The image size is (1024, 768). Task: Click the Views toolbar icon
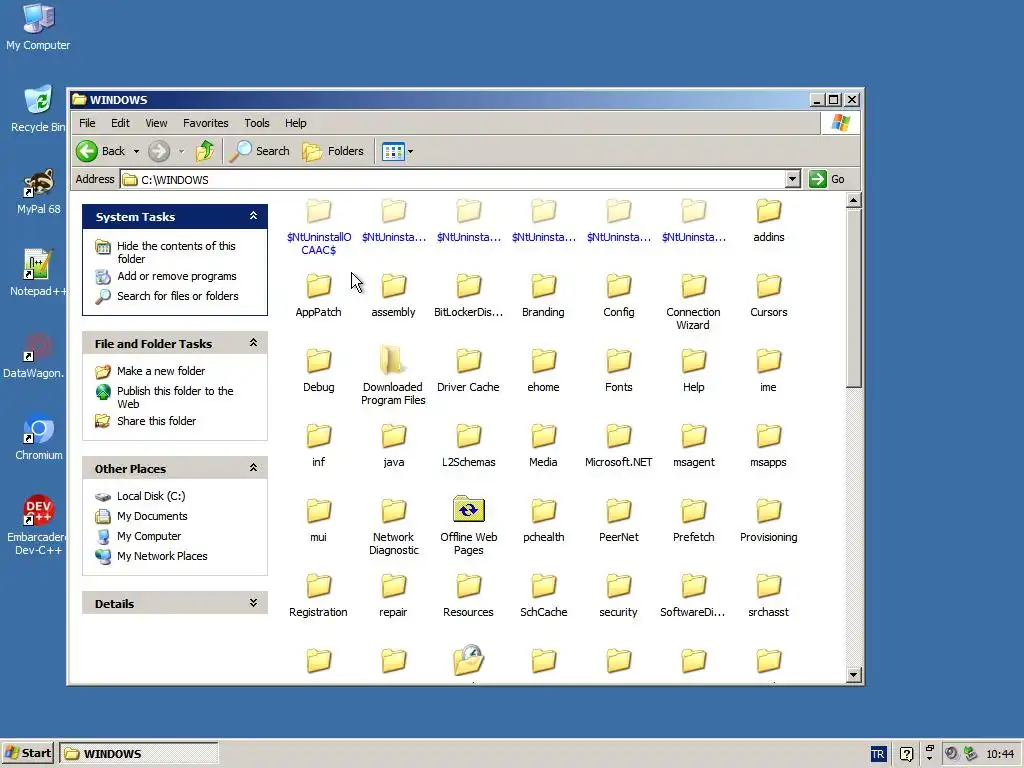393,152
